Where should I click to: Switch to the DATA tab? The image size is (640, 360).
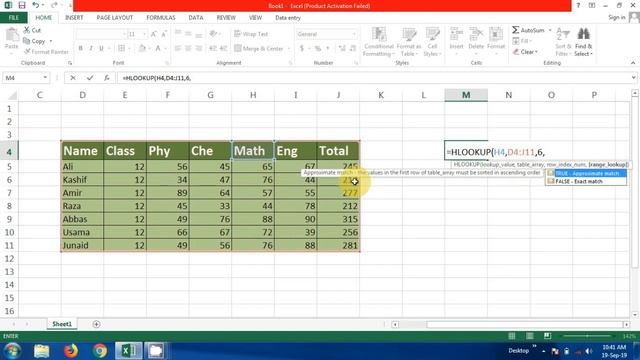(196, 18)
